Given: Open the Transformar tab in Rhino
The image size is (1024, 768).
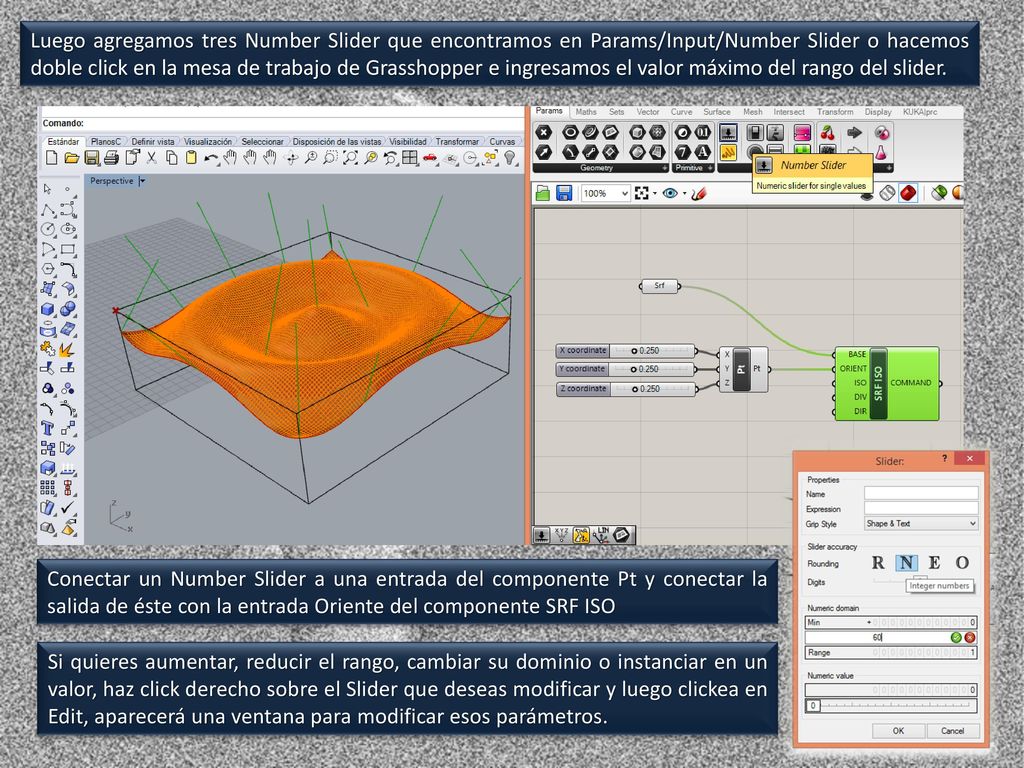Looking at the screenshot, I should click(x=457, y=142).
